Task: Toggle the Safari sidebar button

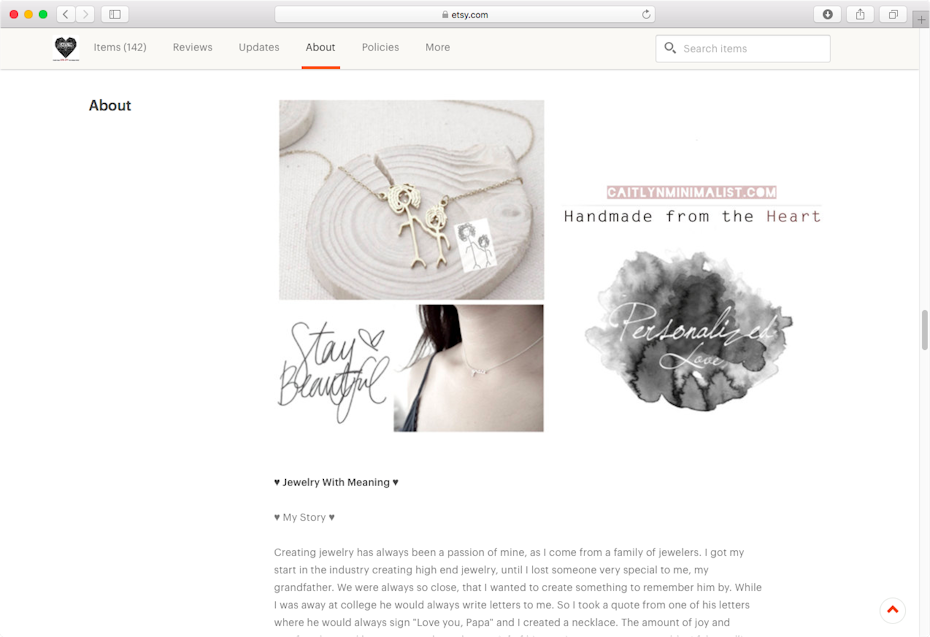Action: coord(115,14)
